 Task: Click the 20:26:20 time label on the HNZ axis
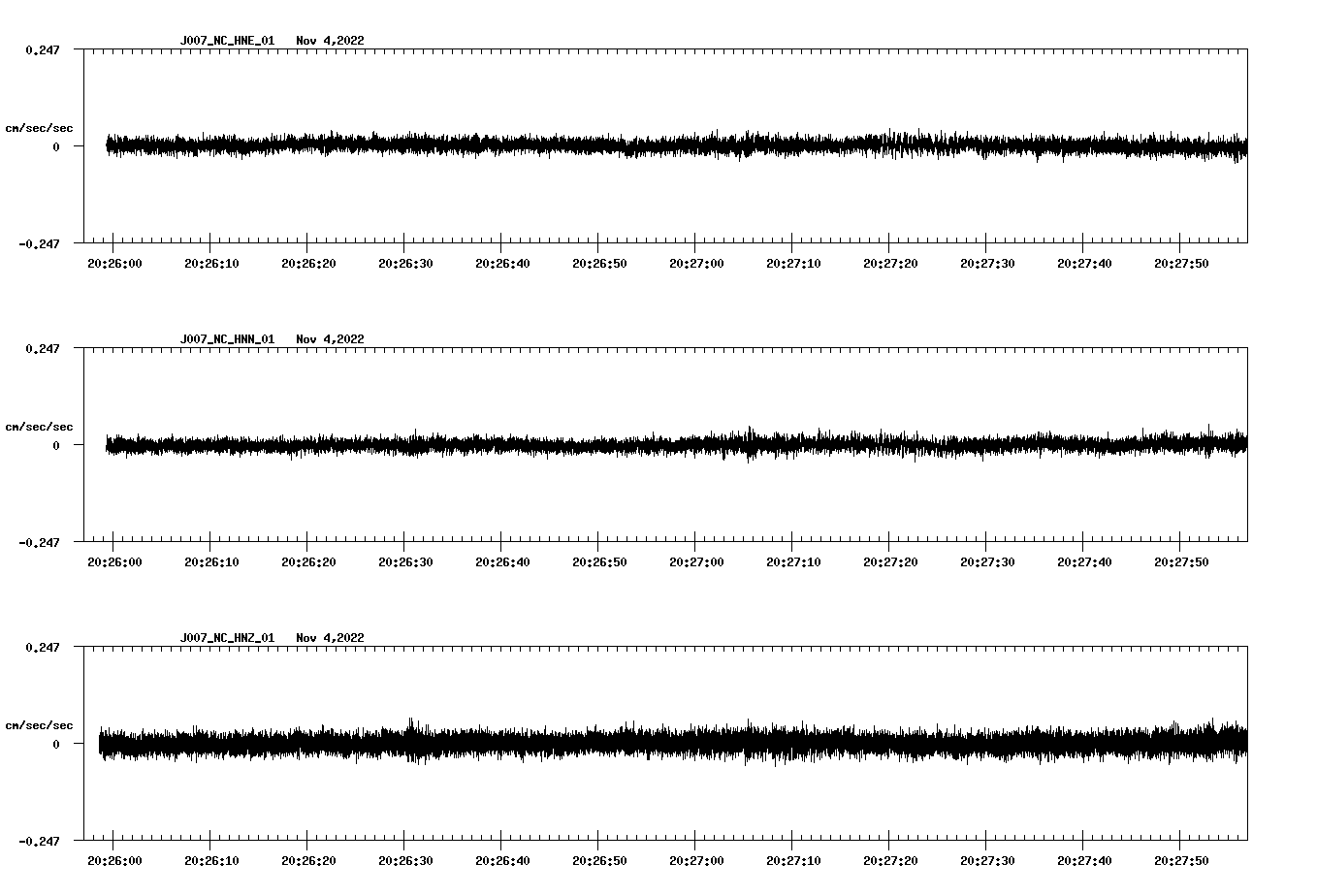click(x=308, y=861)
